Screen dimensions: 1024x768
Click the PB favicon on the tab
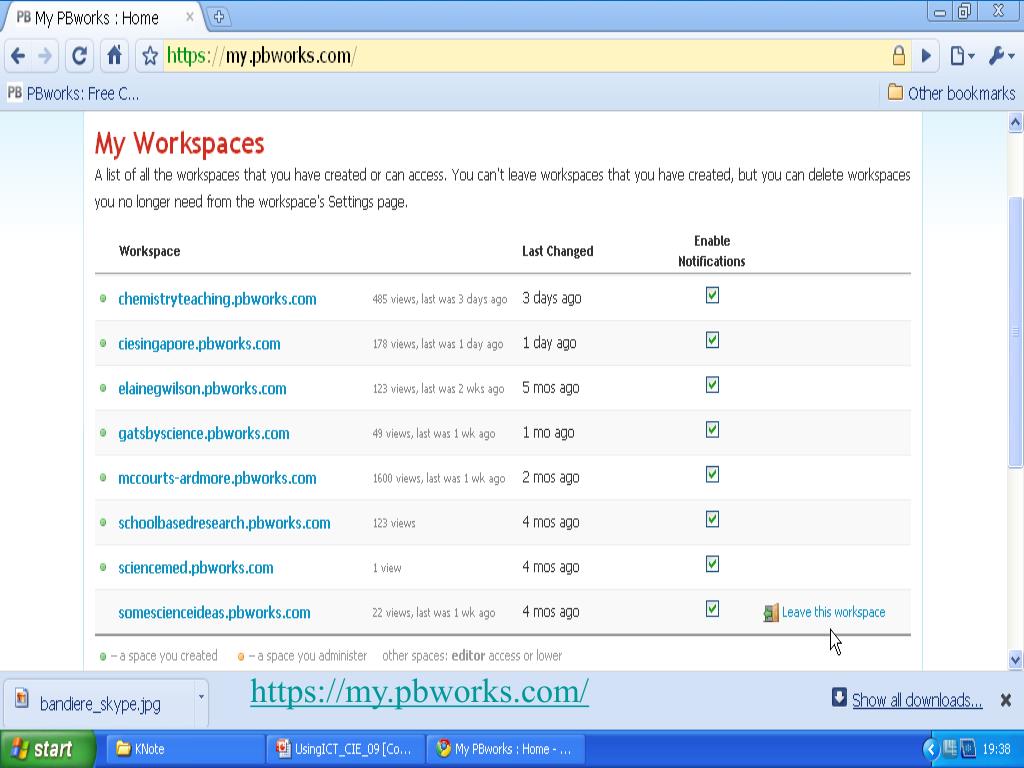tap(23, 18)
